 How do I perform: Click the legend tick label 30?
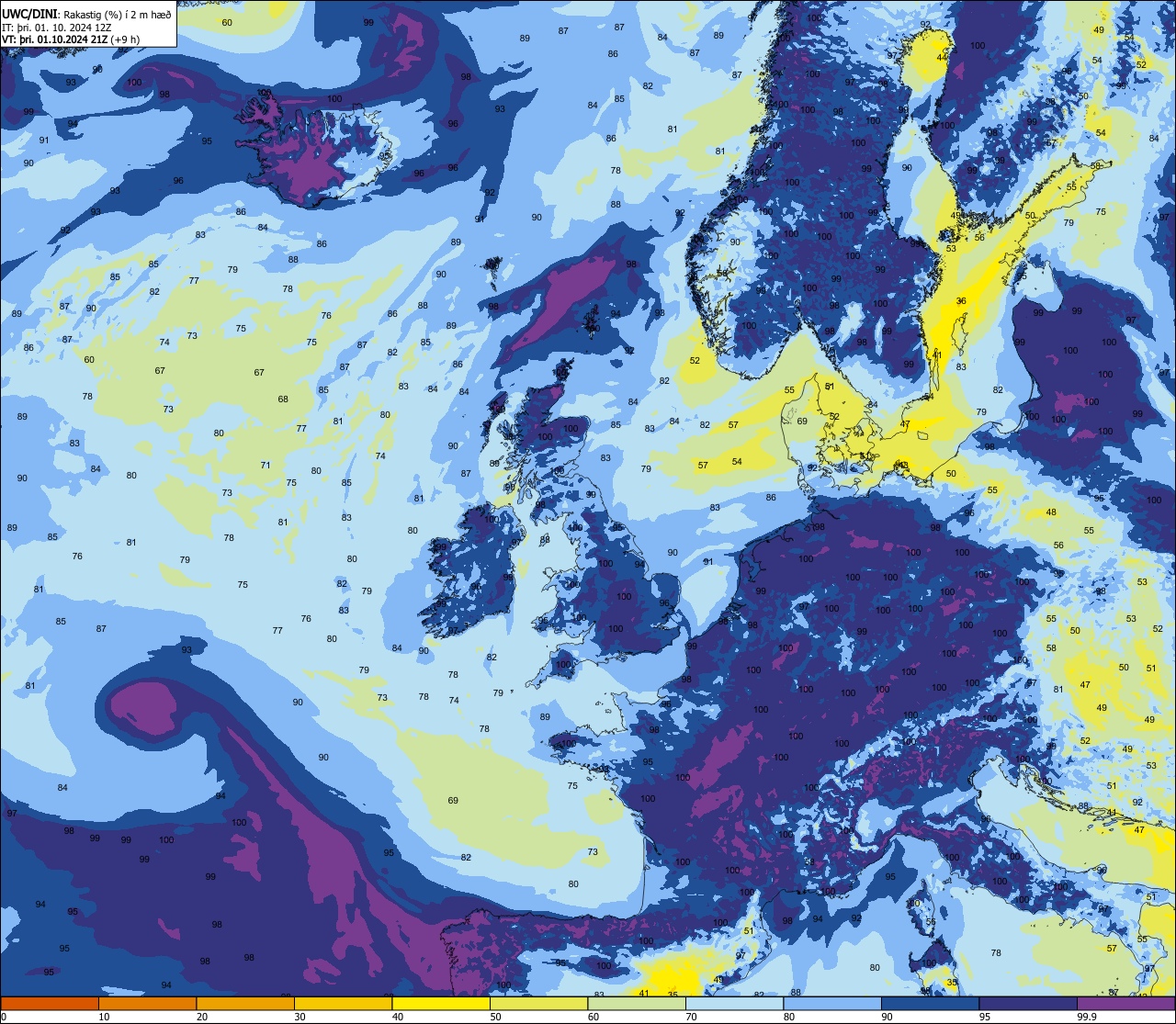coord(300,1017)
